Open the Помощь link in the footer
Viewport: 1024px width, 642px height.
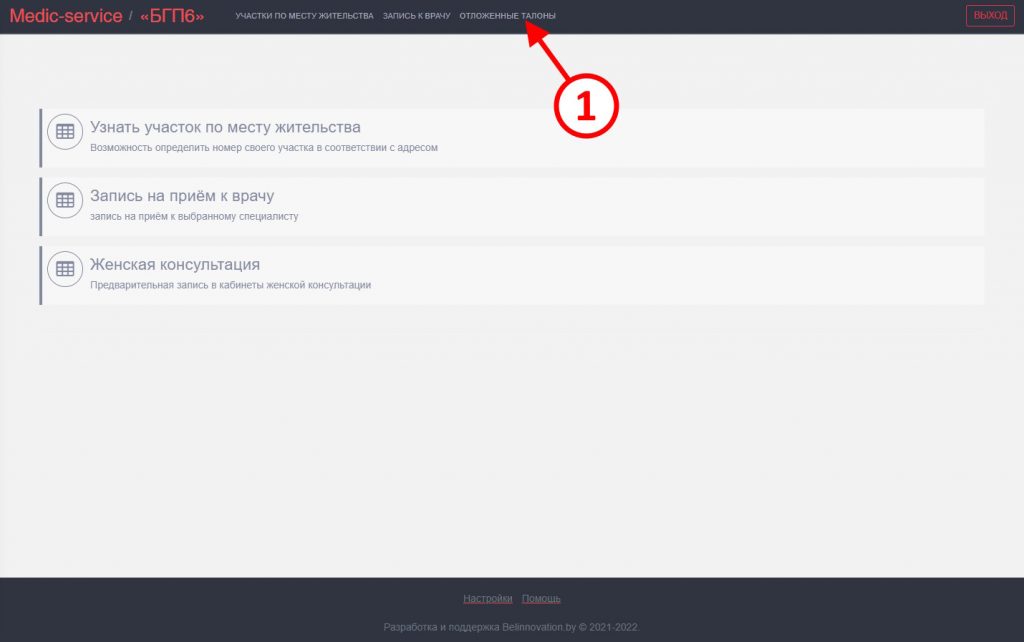coord(541,599)
